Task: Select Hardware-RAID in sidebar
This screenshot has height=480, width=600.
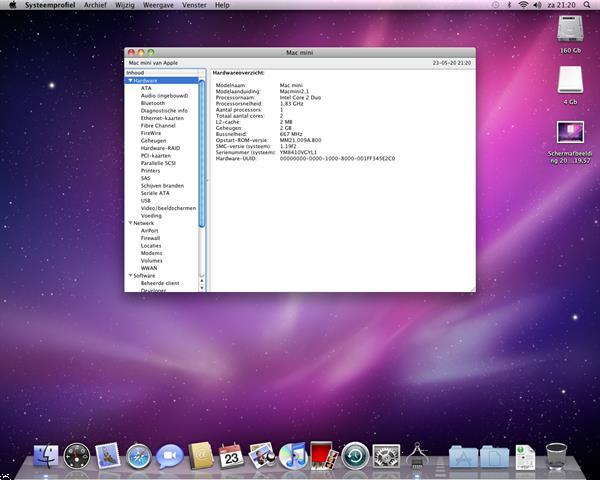Action: (160, 148)
